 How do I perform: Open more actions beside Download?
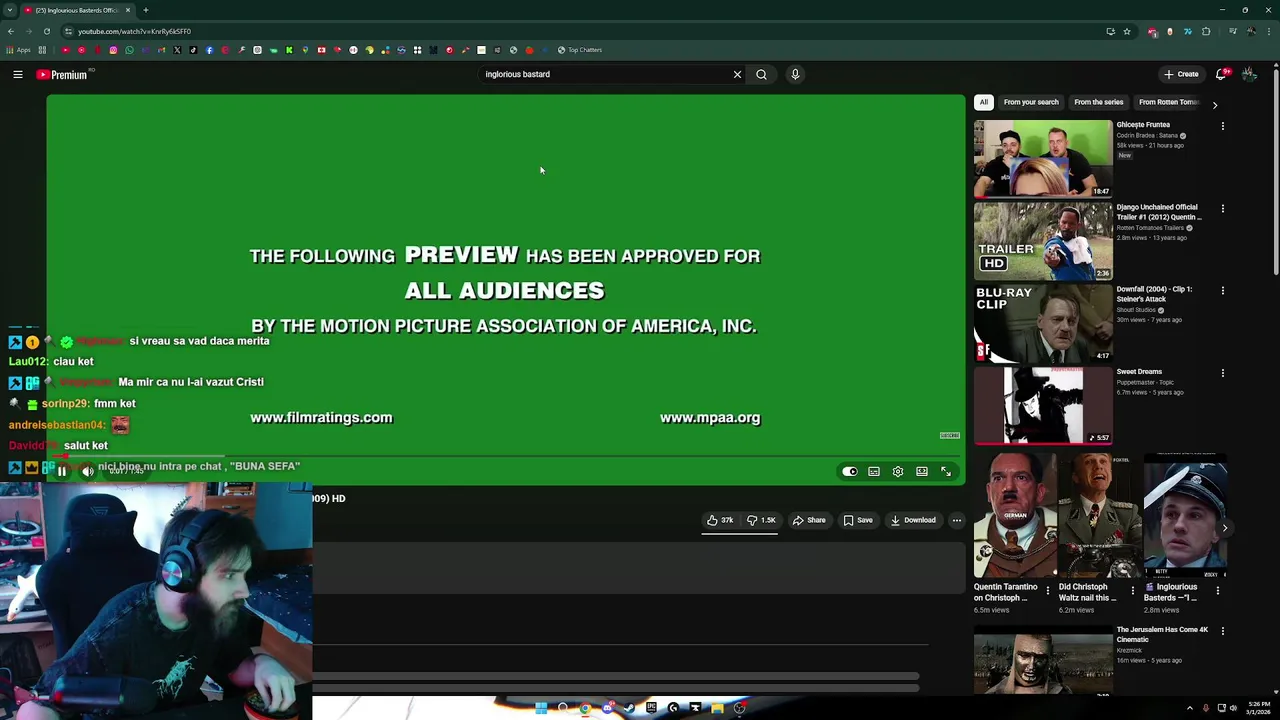click(x=956, y=520)
